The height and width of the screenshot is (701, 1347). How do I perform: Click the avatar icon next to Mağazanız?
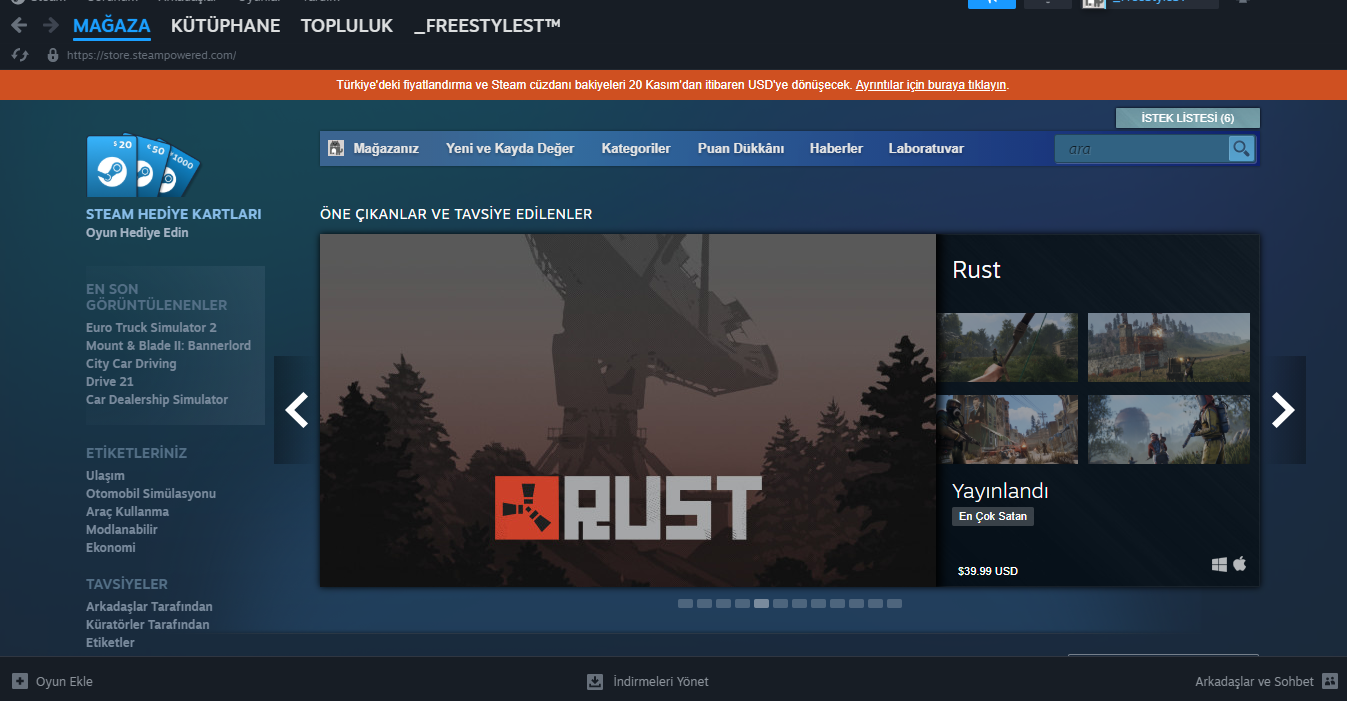click(x=336, y=148)
